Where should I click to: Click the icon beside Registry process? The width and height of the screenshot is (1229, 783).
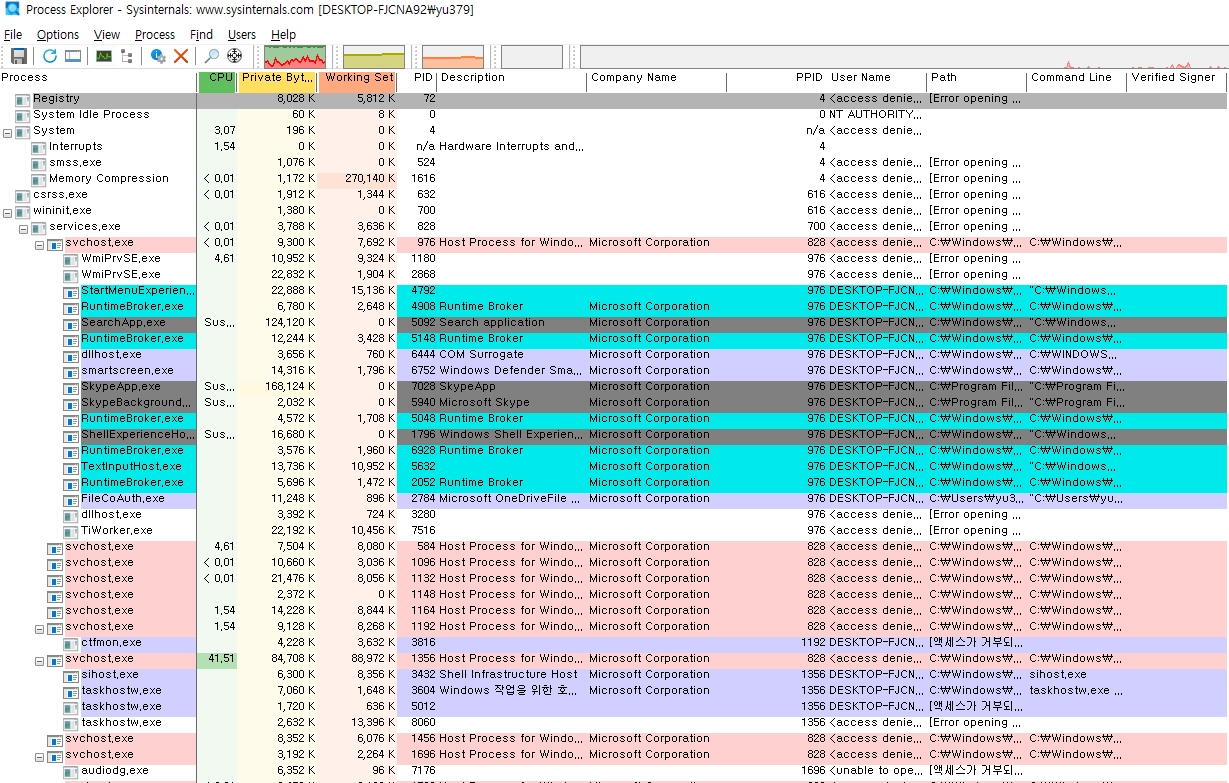click(23, 99)
